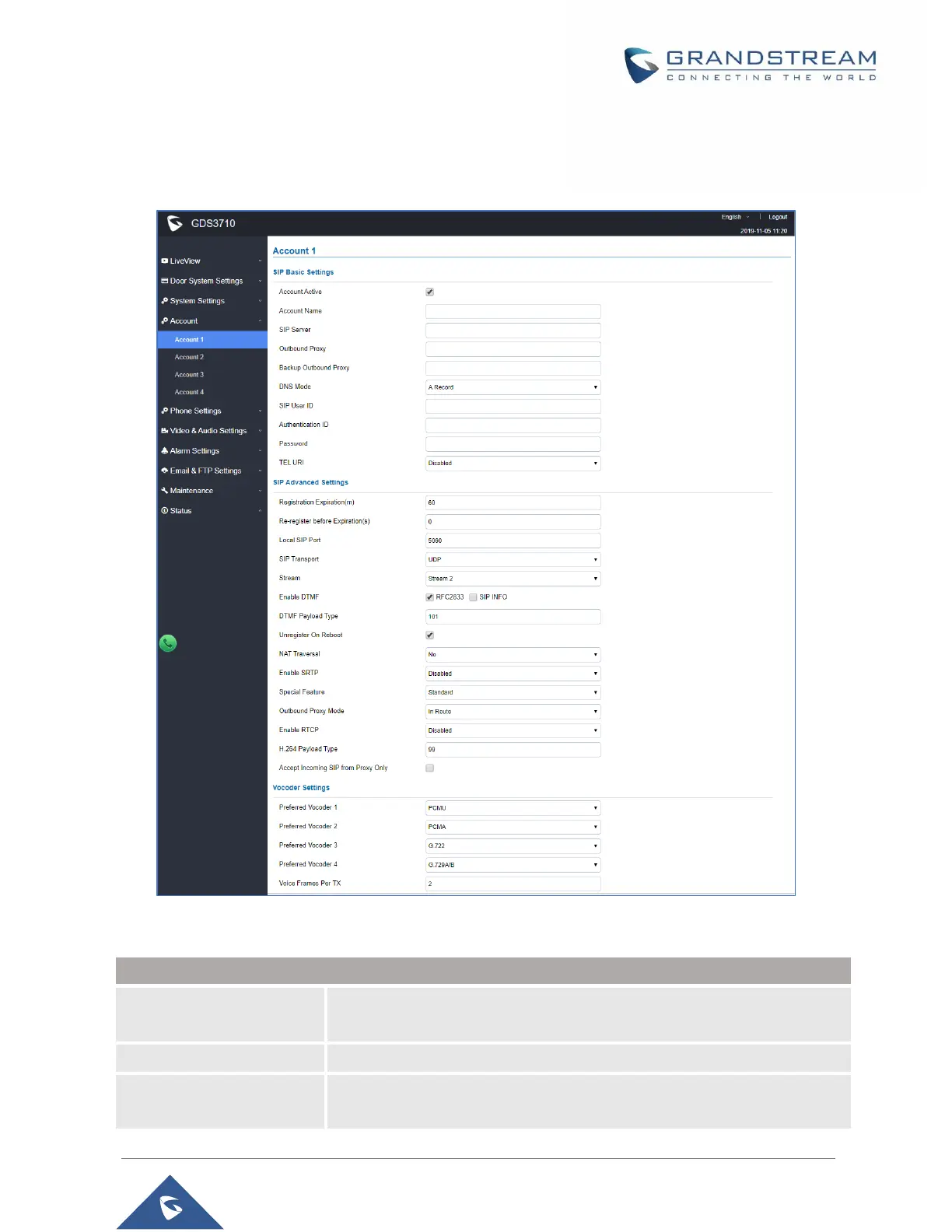Image resolution: width=952 pixels, height=1232 pixels.
Task: Click the Status info icon
Action: [164, 511]
